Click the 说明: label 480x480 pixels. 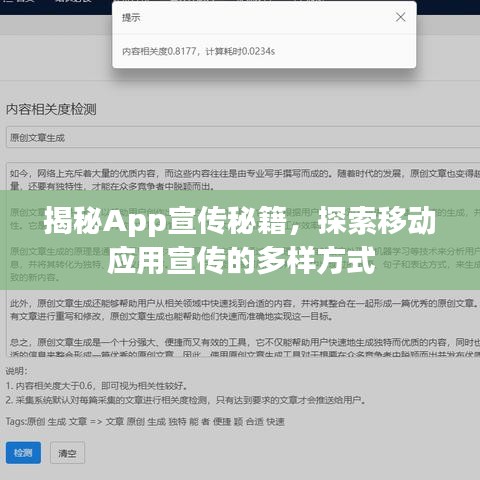[x=16, y=371]
